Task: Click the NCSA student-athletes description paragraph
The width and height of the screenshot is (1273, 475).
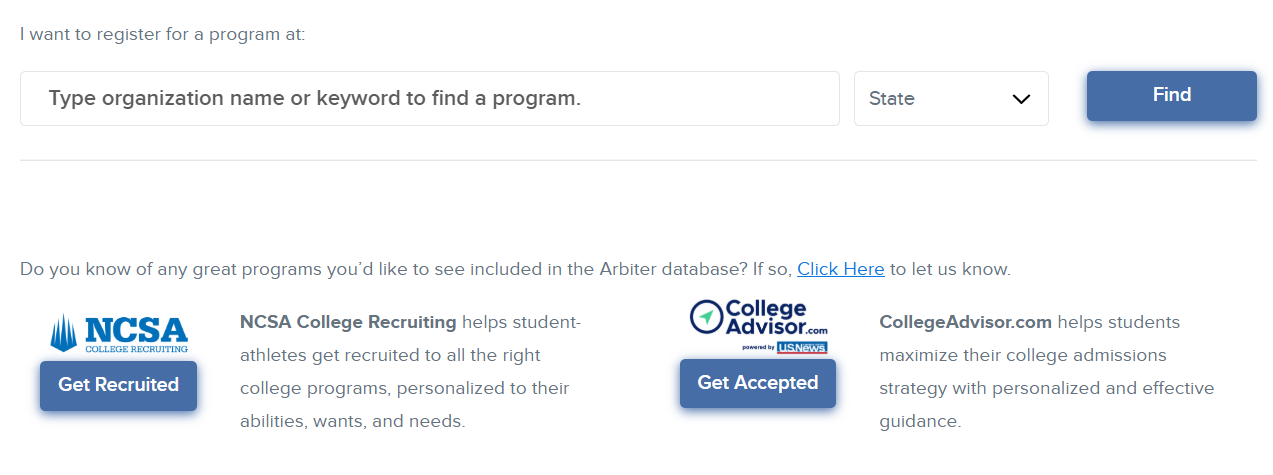Action: 410,372
